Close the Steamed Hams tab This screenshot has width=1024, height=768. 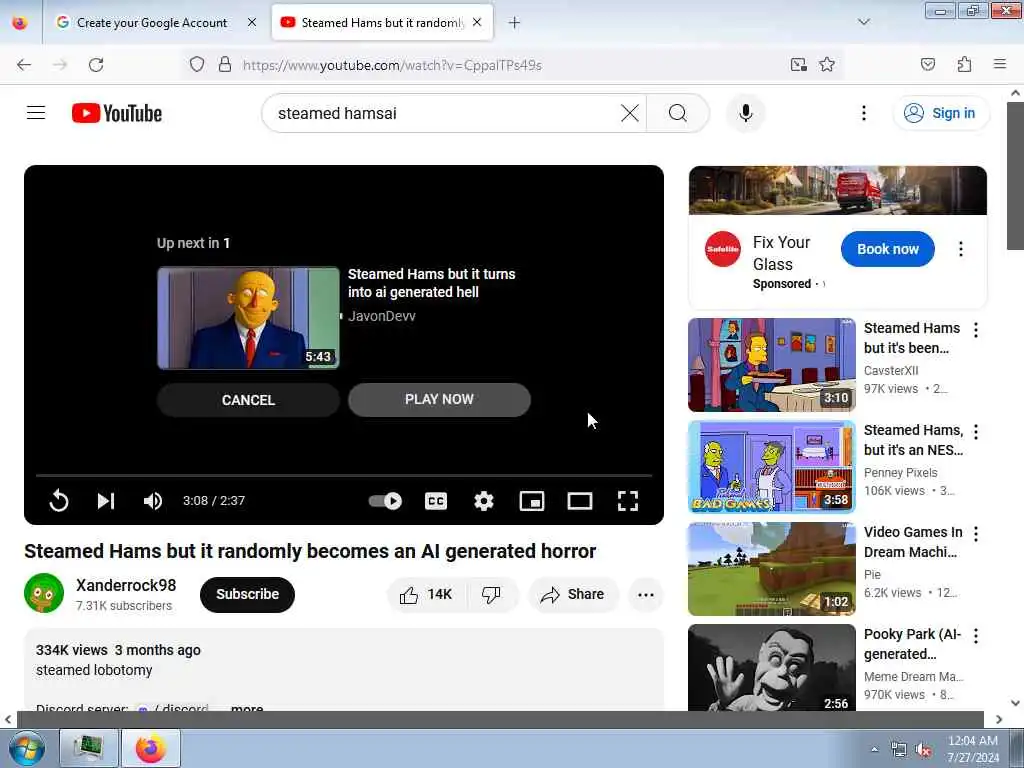[x=477, y=23]
